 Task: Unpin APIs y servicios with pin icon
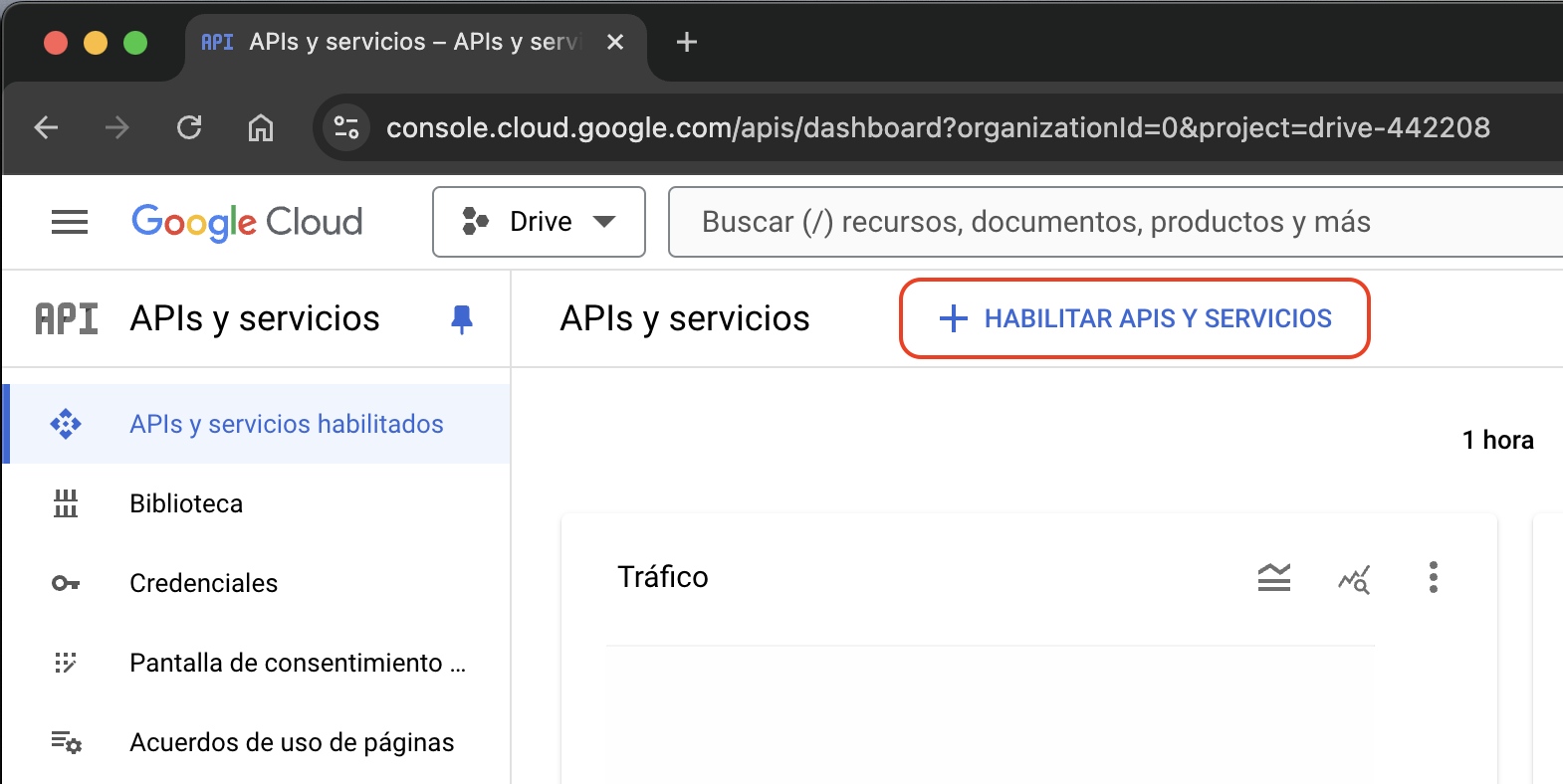[x=461, y=319]
